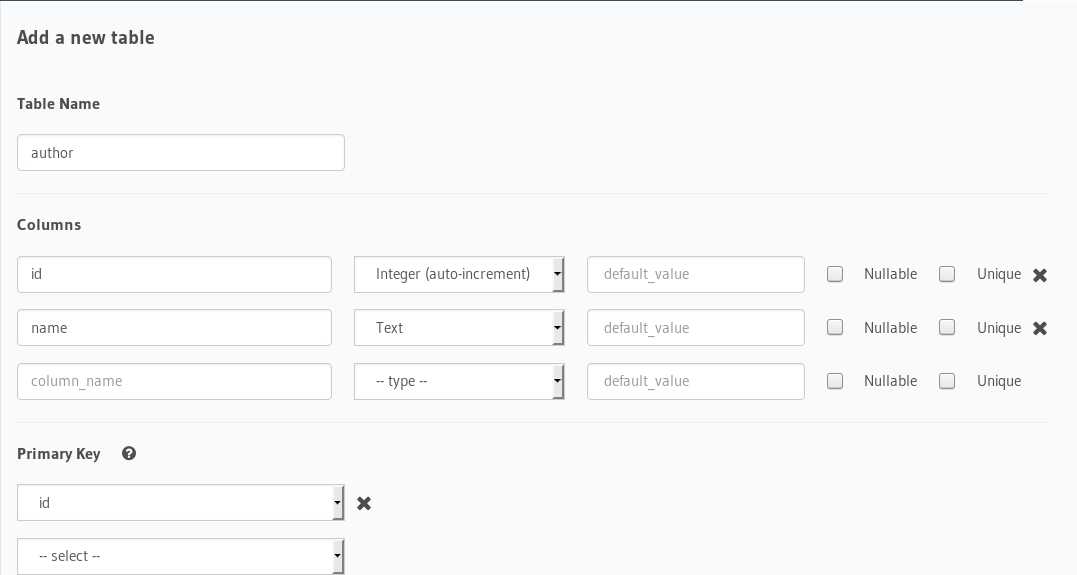The image size is (1077, 575).
Task: Click default_value field for name column
Action: pyautogui.click(x=696, y=328)
